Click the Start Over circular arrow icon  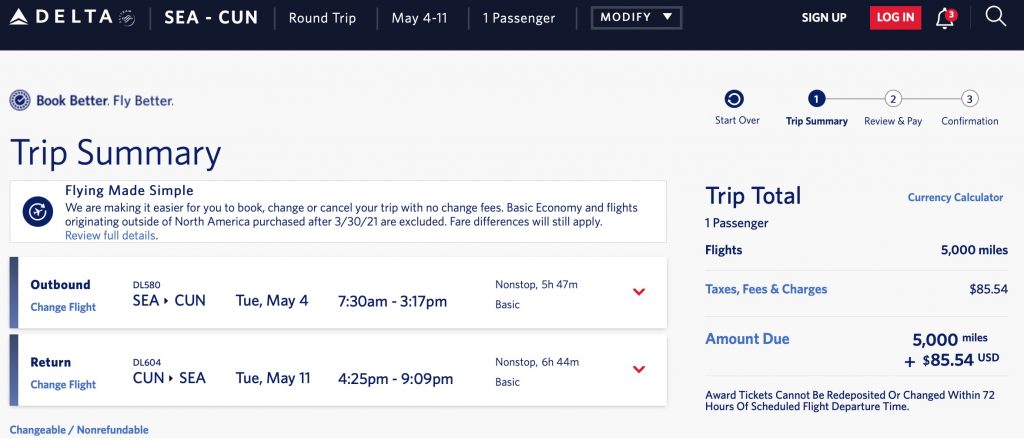click(x=735, y=99)
